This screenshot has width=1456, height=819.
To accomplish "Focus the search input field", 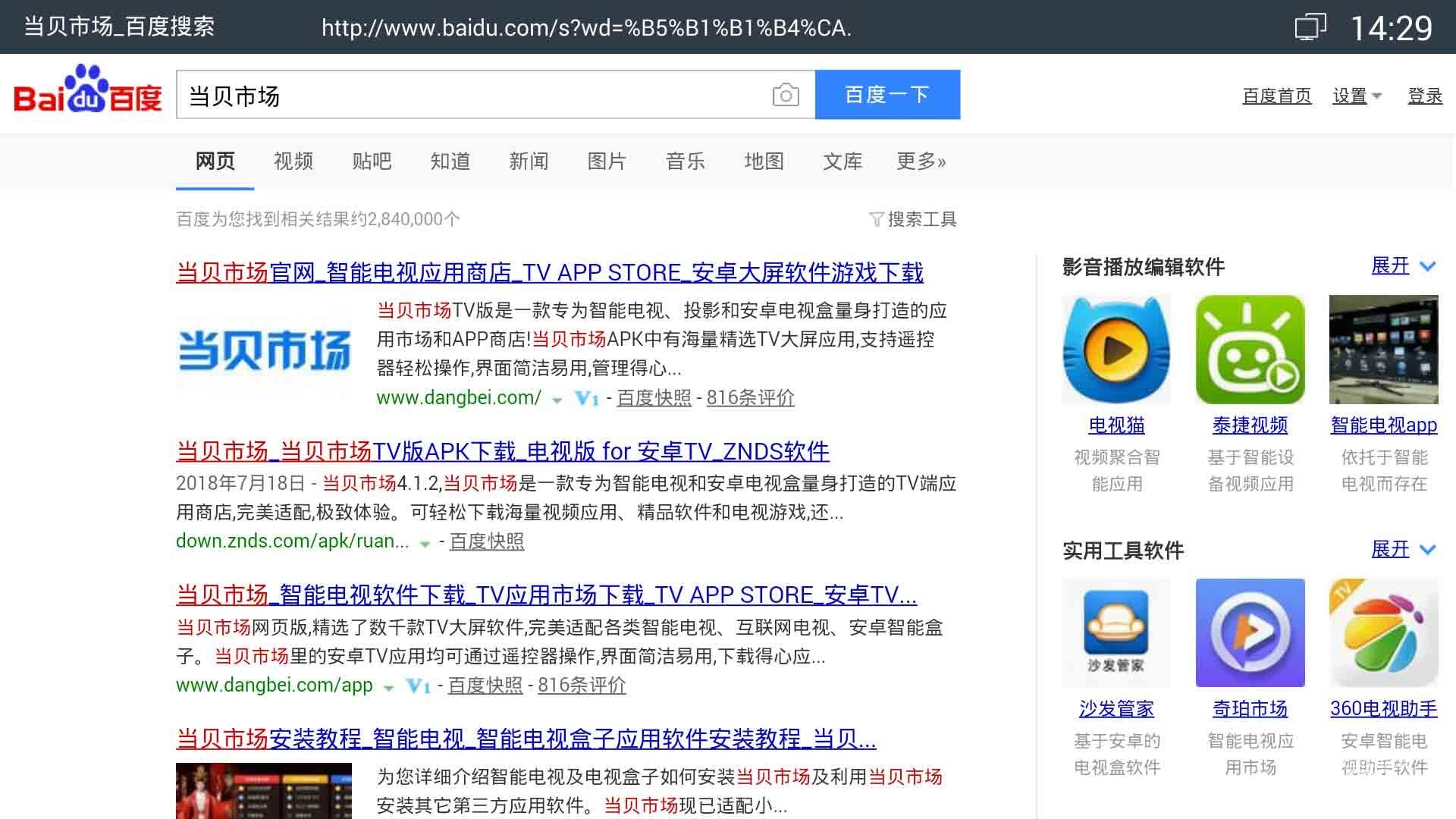I will (x=470, y=96).
